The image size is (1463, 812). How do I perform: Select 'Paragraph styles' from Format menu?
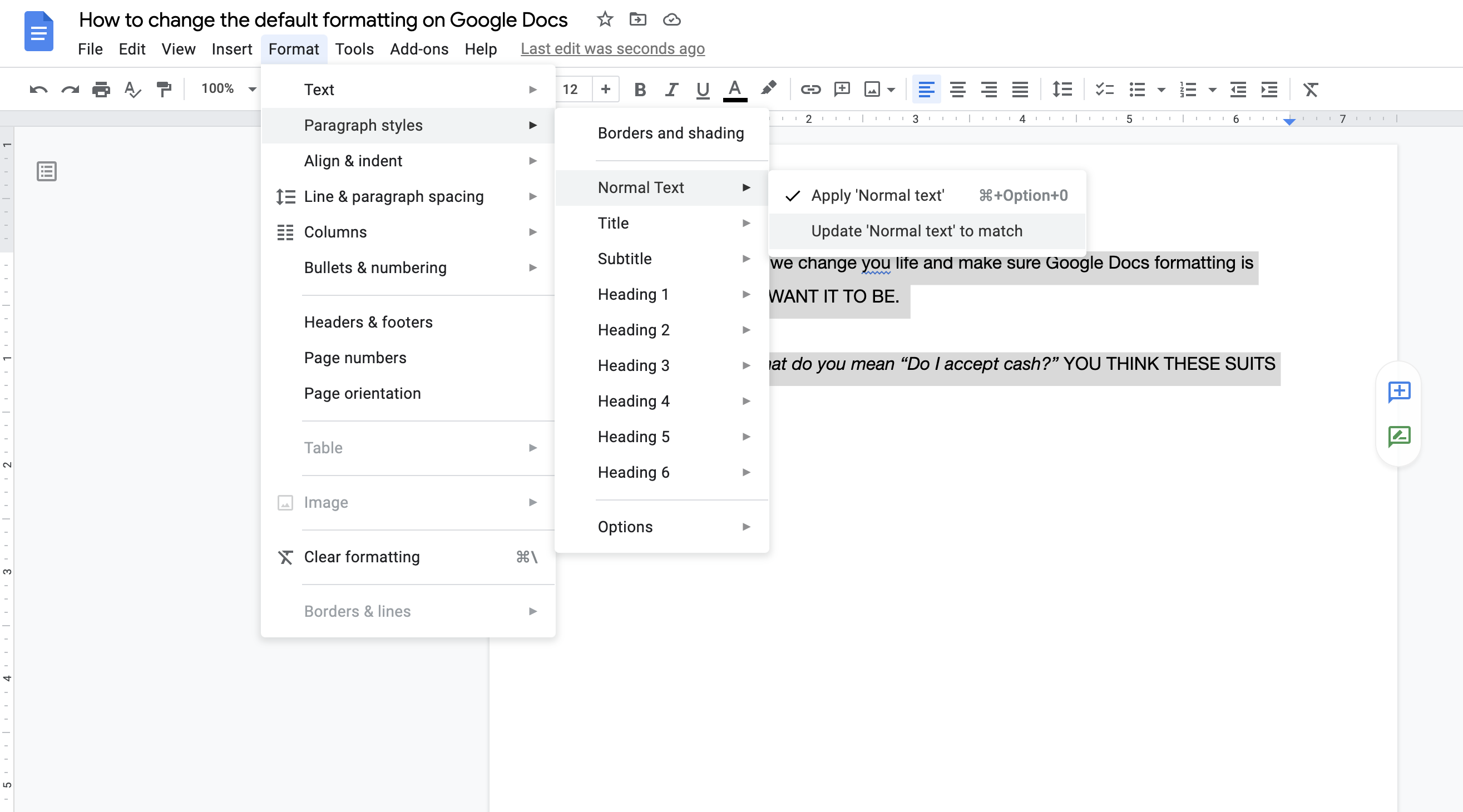coord(364,124)
